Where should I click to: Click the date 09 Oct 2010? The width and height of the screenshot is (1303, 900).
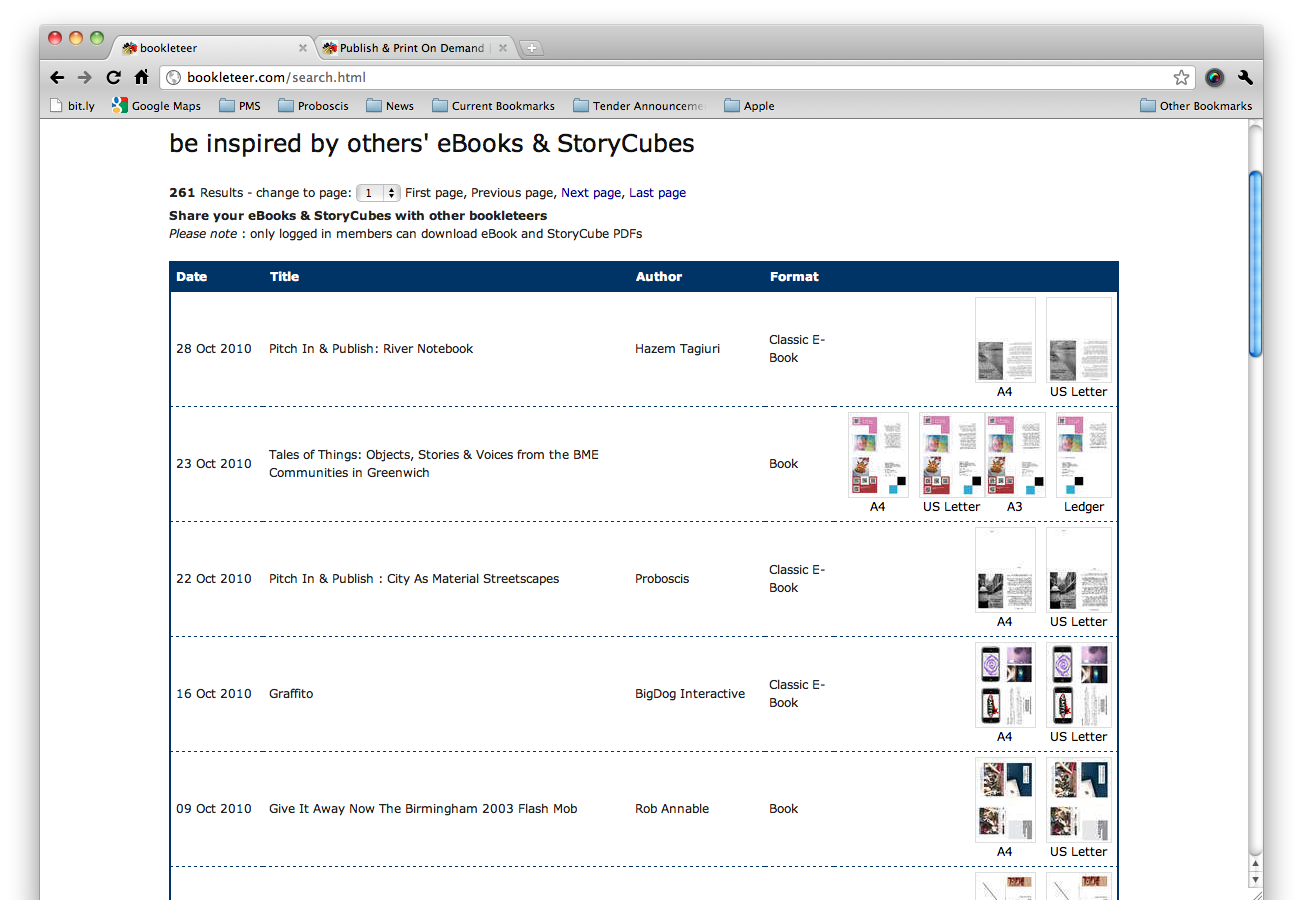pos(214,809)
